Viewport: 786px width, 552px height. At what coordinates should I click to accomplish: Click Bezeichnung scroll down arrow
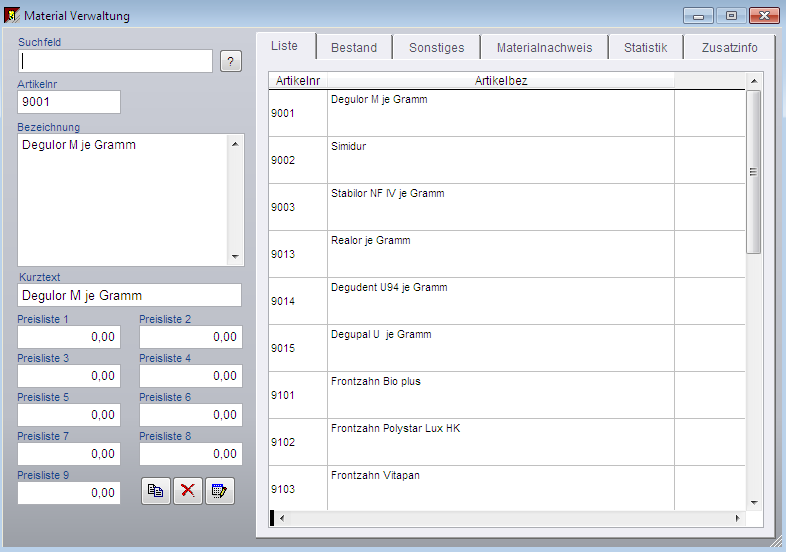click(235, 257)
